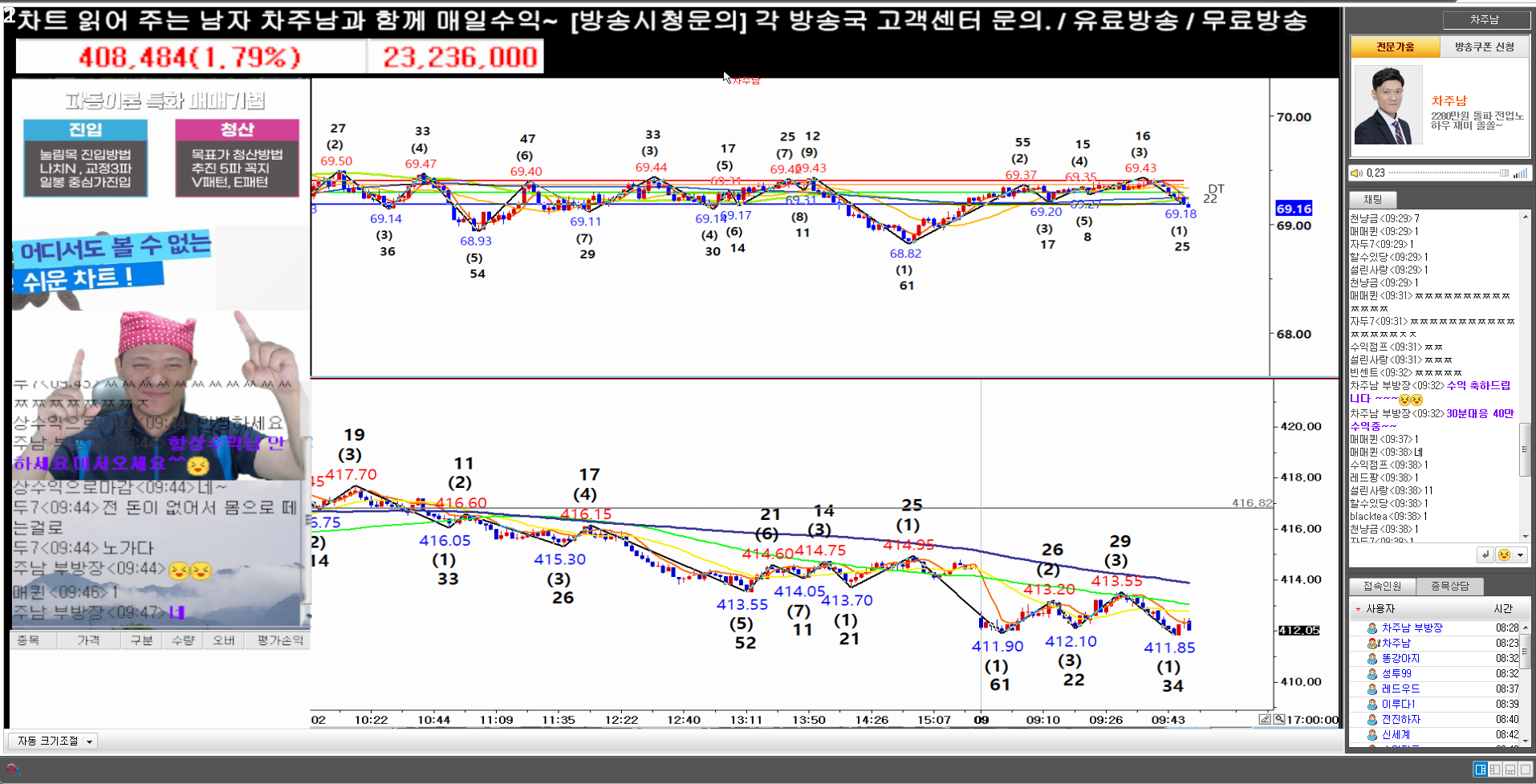Click the chat window scrollbar thumb
Viewport: 1536px width, 784px height.
click(x=1525, y=449)
